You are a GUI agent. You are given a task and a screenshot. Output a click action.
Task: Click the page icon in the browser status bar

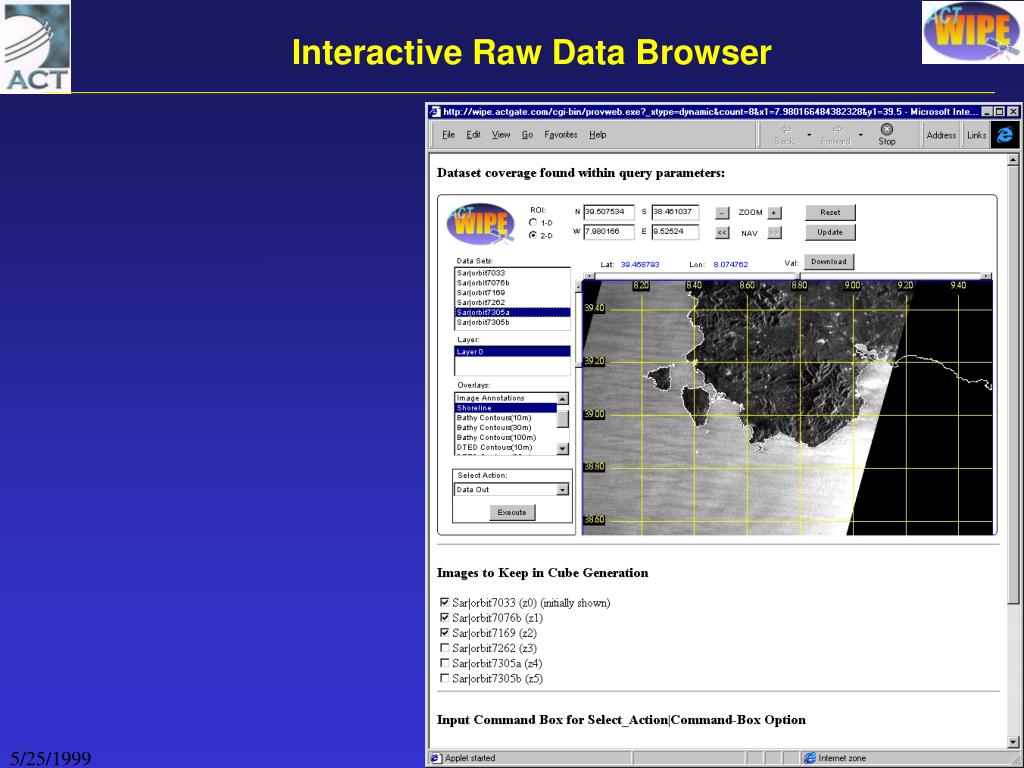436,758
